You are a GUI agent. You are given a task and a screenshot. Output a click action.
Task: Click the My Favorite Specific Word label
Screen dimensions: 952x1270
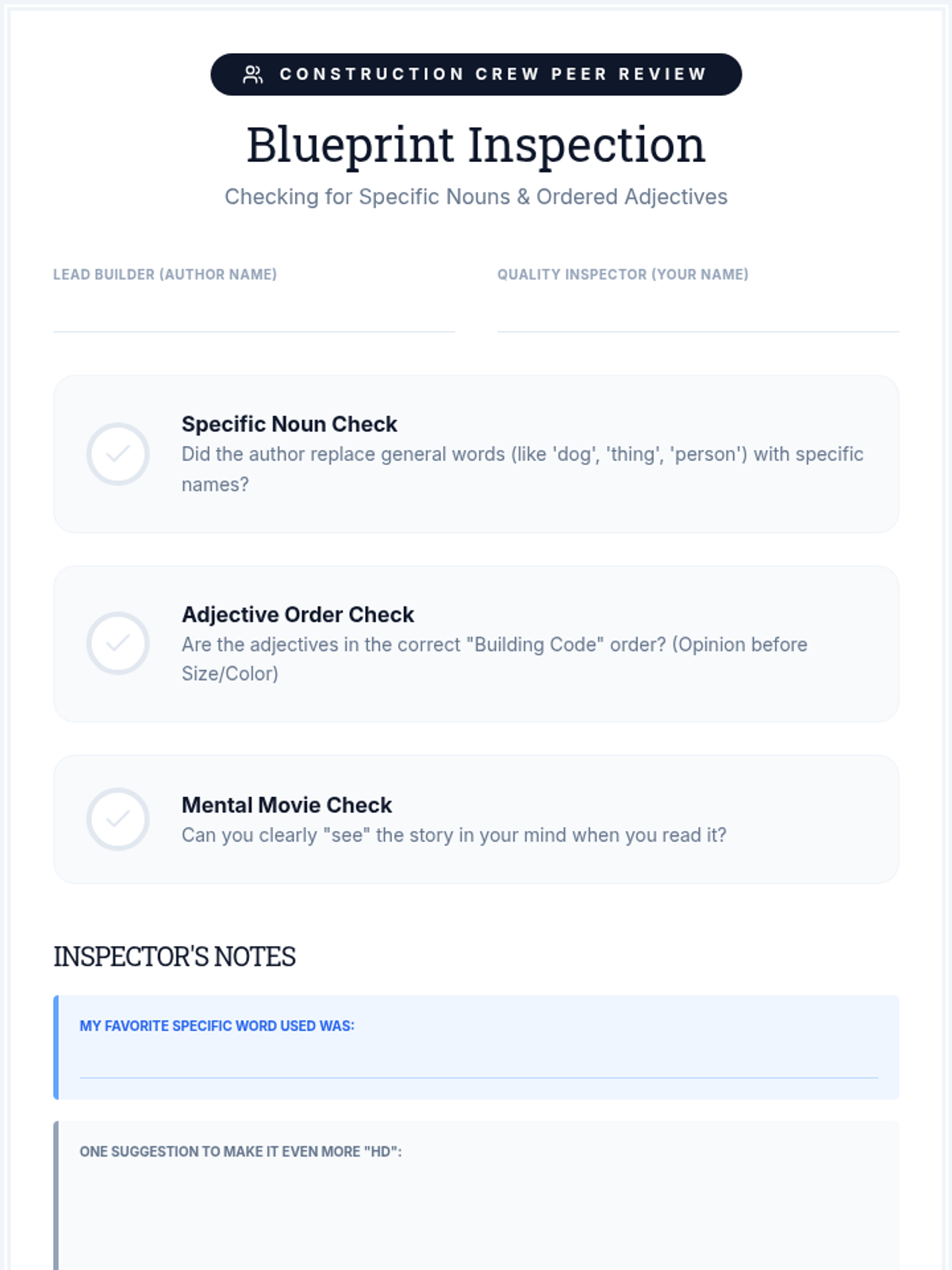[x=217, y=1026]
